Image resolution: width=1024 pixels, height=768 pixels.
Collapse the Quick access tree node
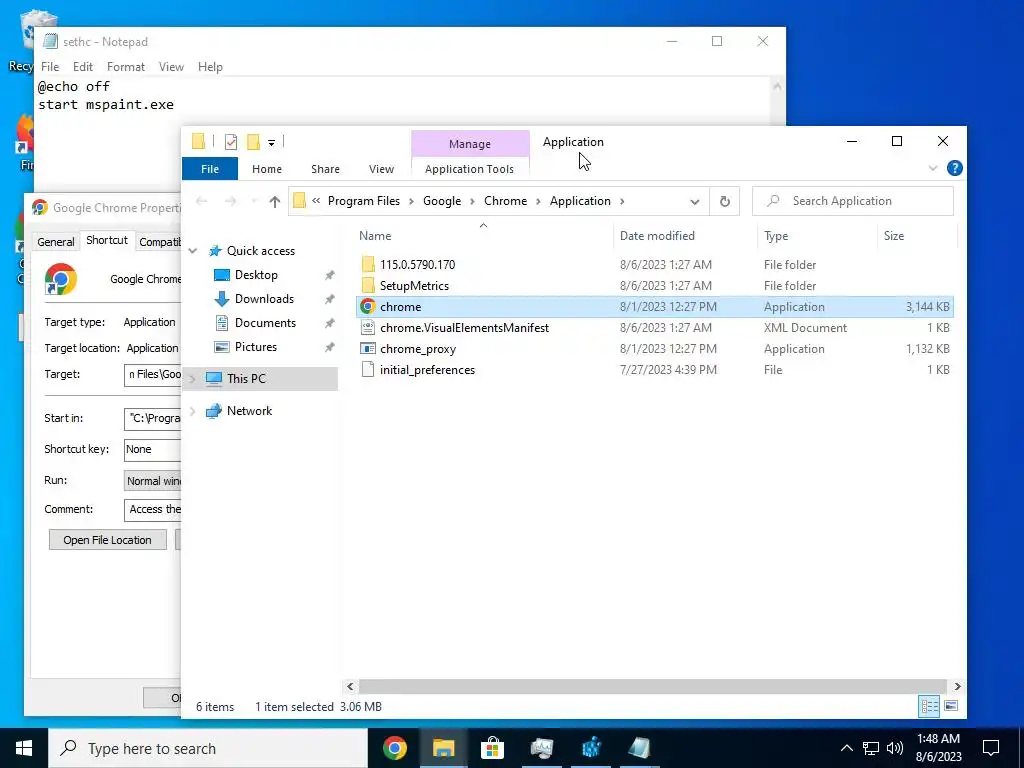pyautogui.click(x=193, y=251)
